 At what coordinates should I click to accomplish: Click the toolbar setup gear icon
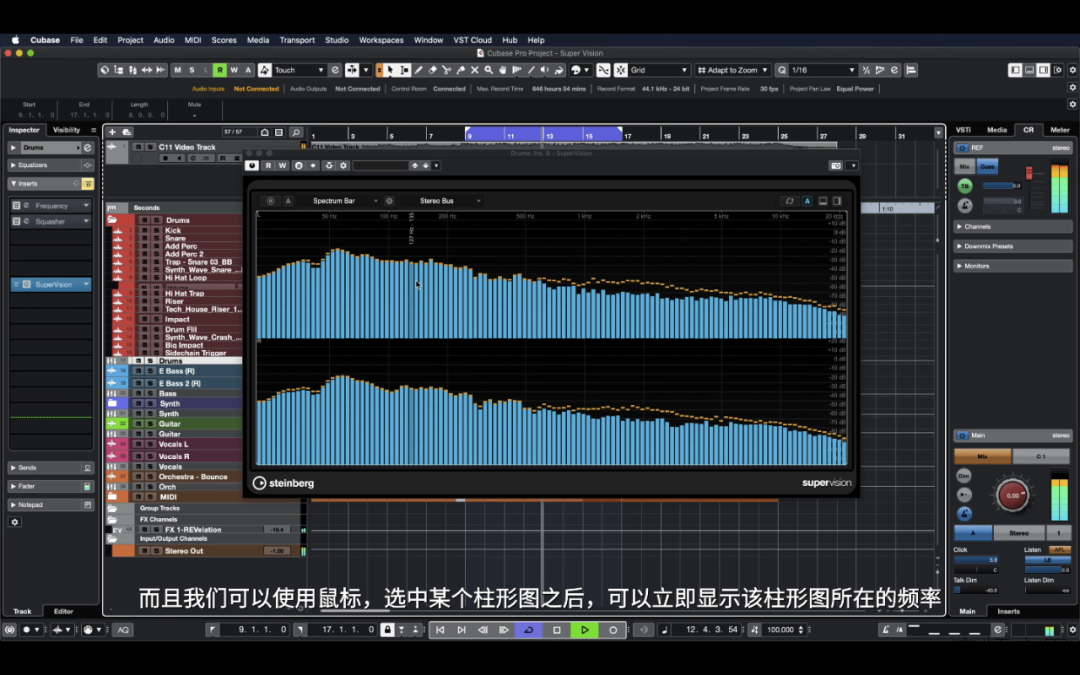(x=1072, y=70)
